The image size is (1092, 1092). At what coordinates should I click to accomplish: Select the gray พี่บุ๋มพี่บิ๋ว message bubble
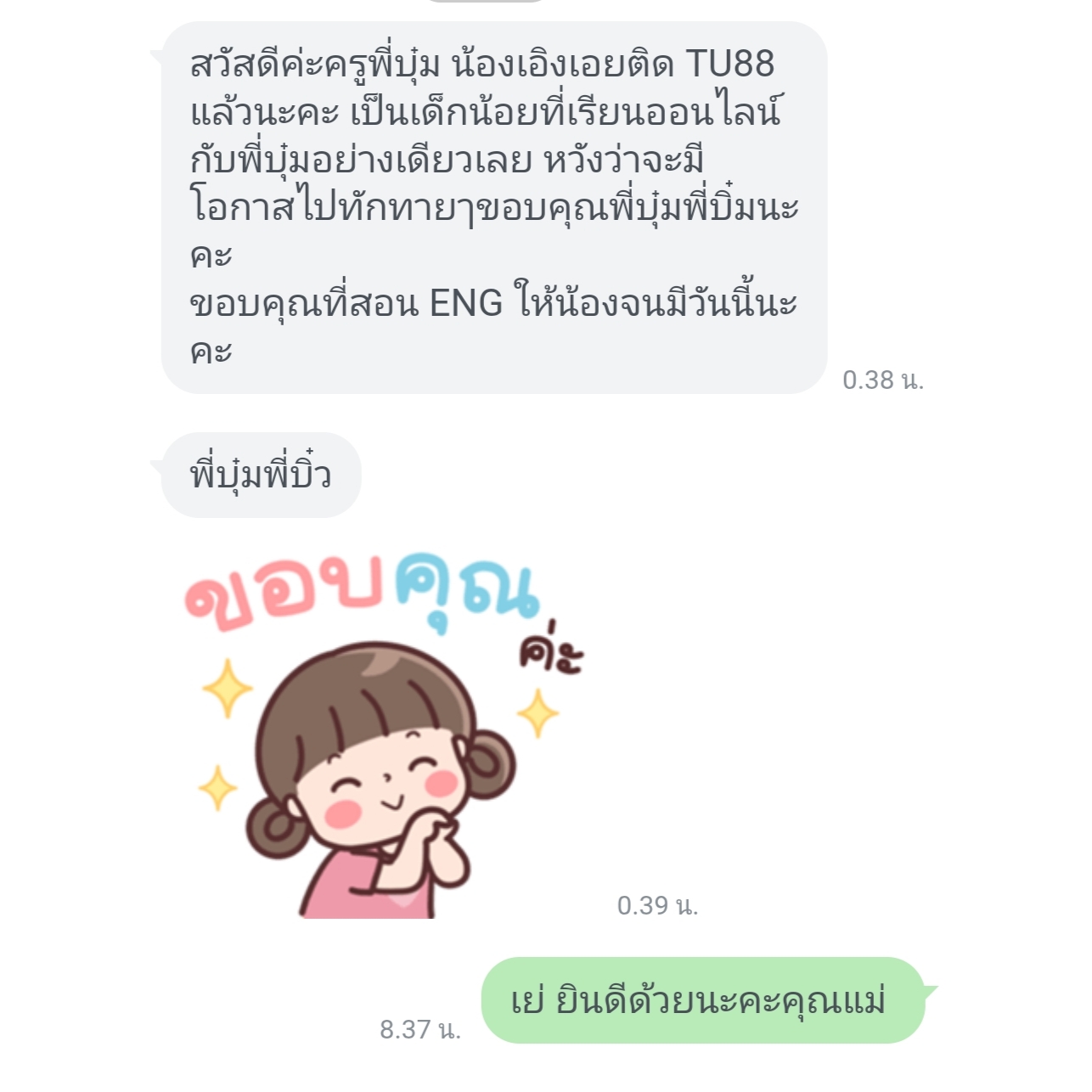click(261, 475)
